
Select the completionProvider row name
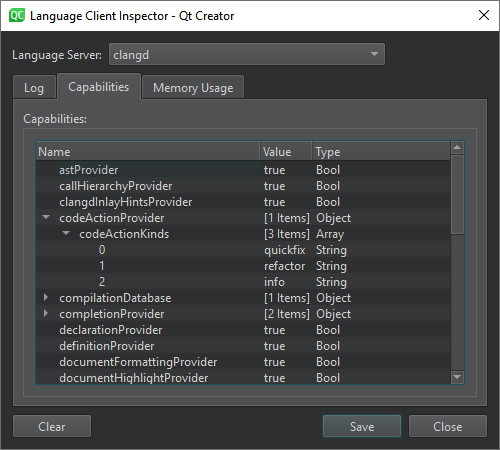[x=112, y=314]
